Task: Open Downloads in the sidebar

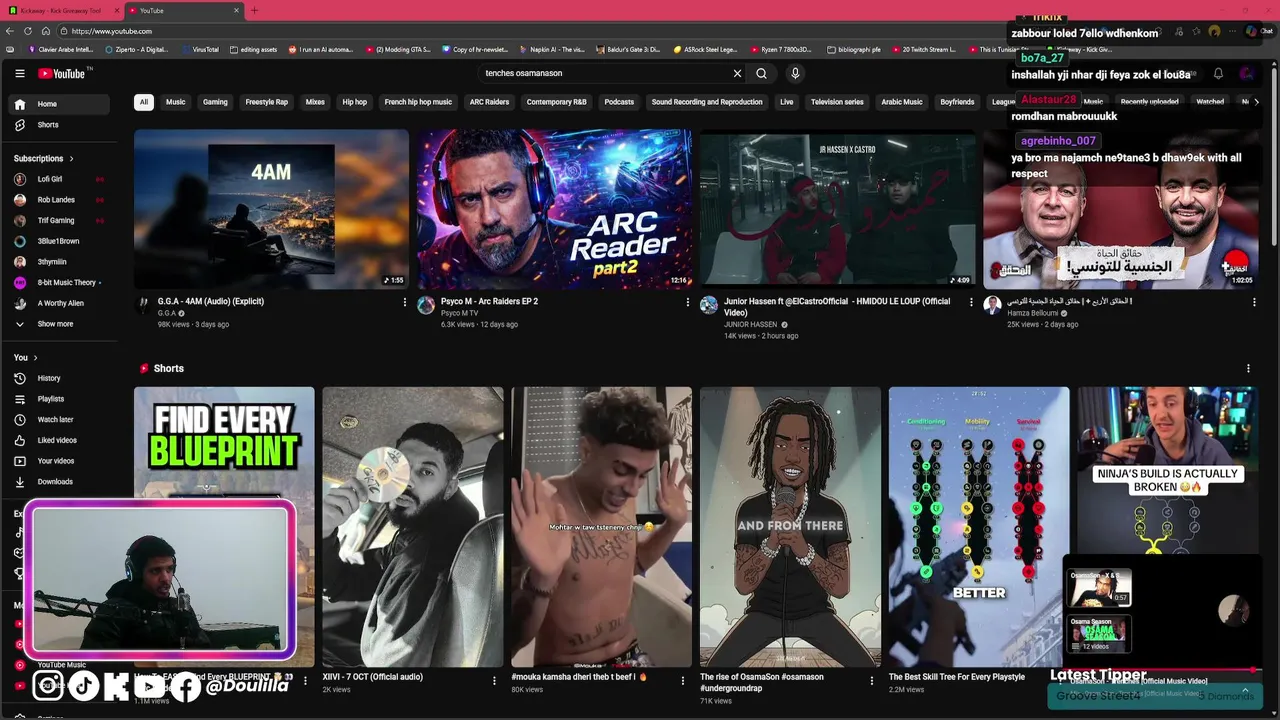Action: point(59,482)
